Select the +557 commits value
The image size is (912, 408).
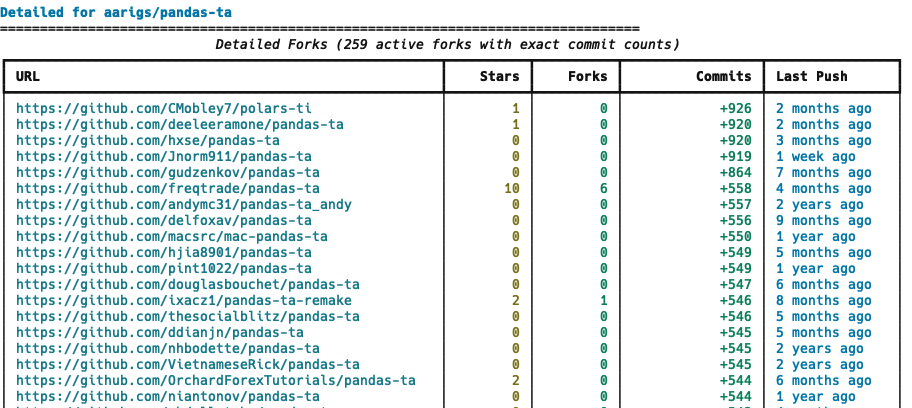(735, 204)
